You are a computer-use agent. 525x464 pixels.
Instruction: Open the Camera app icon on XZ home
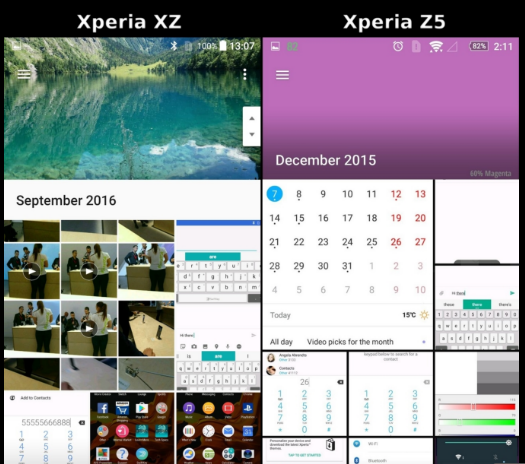coord(248,454)
